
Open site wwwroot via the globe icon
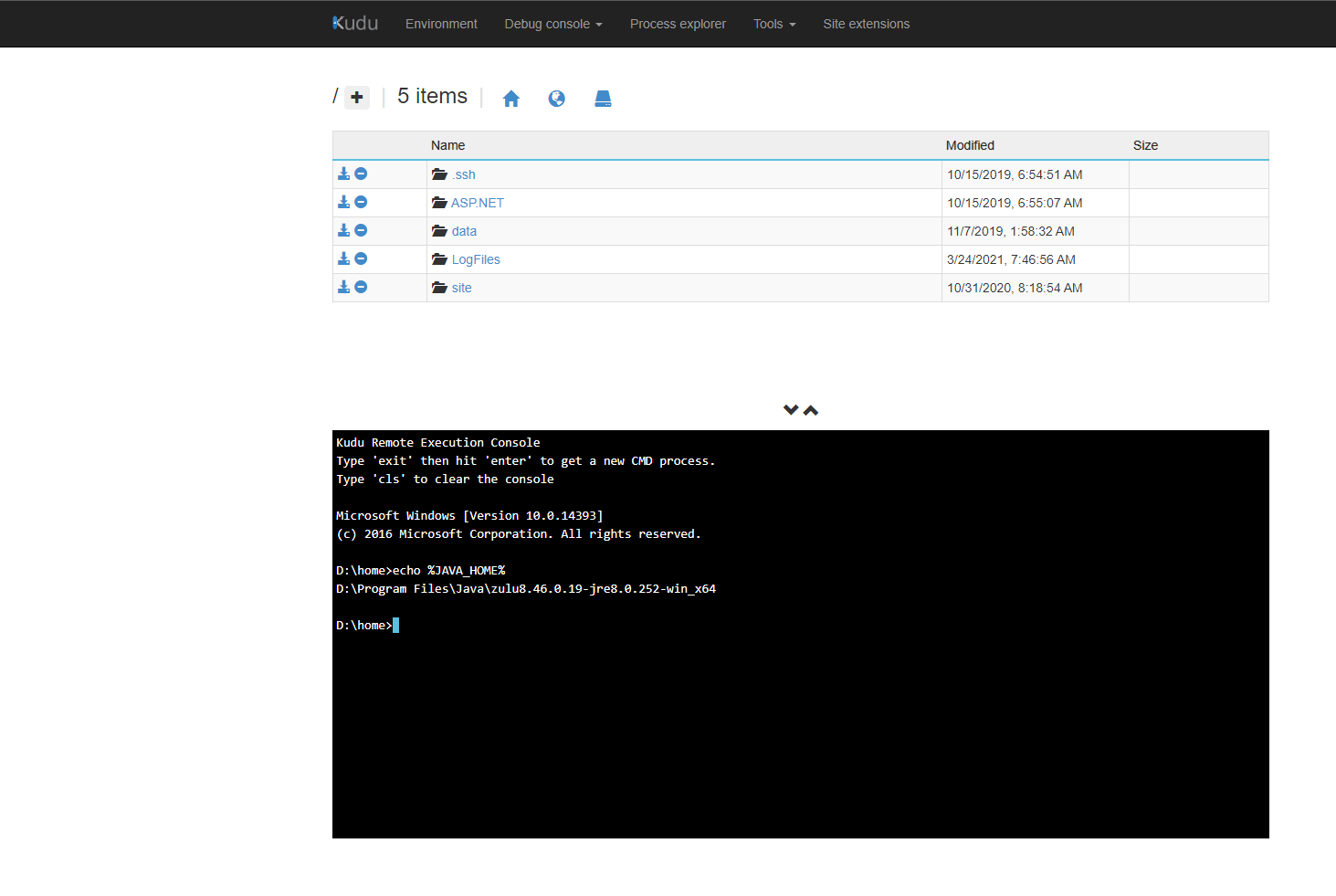[556, 98]
